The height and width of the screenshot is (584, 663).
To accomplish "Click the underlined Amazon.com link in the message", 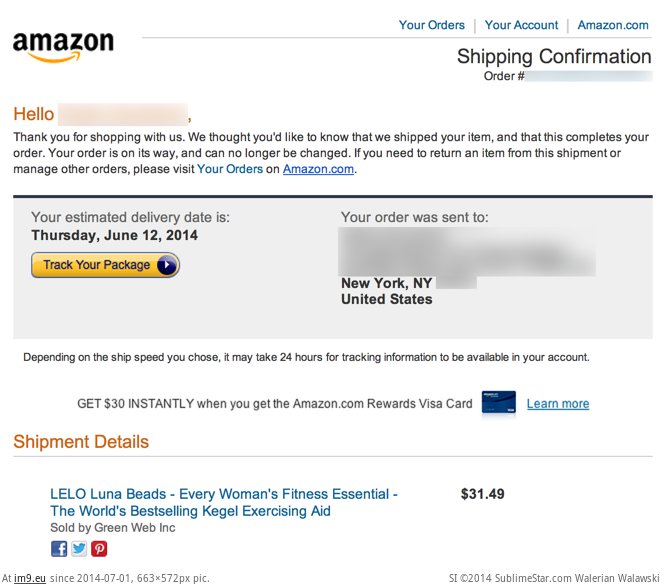I will point(318,169).
